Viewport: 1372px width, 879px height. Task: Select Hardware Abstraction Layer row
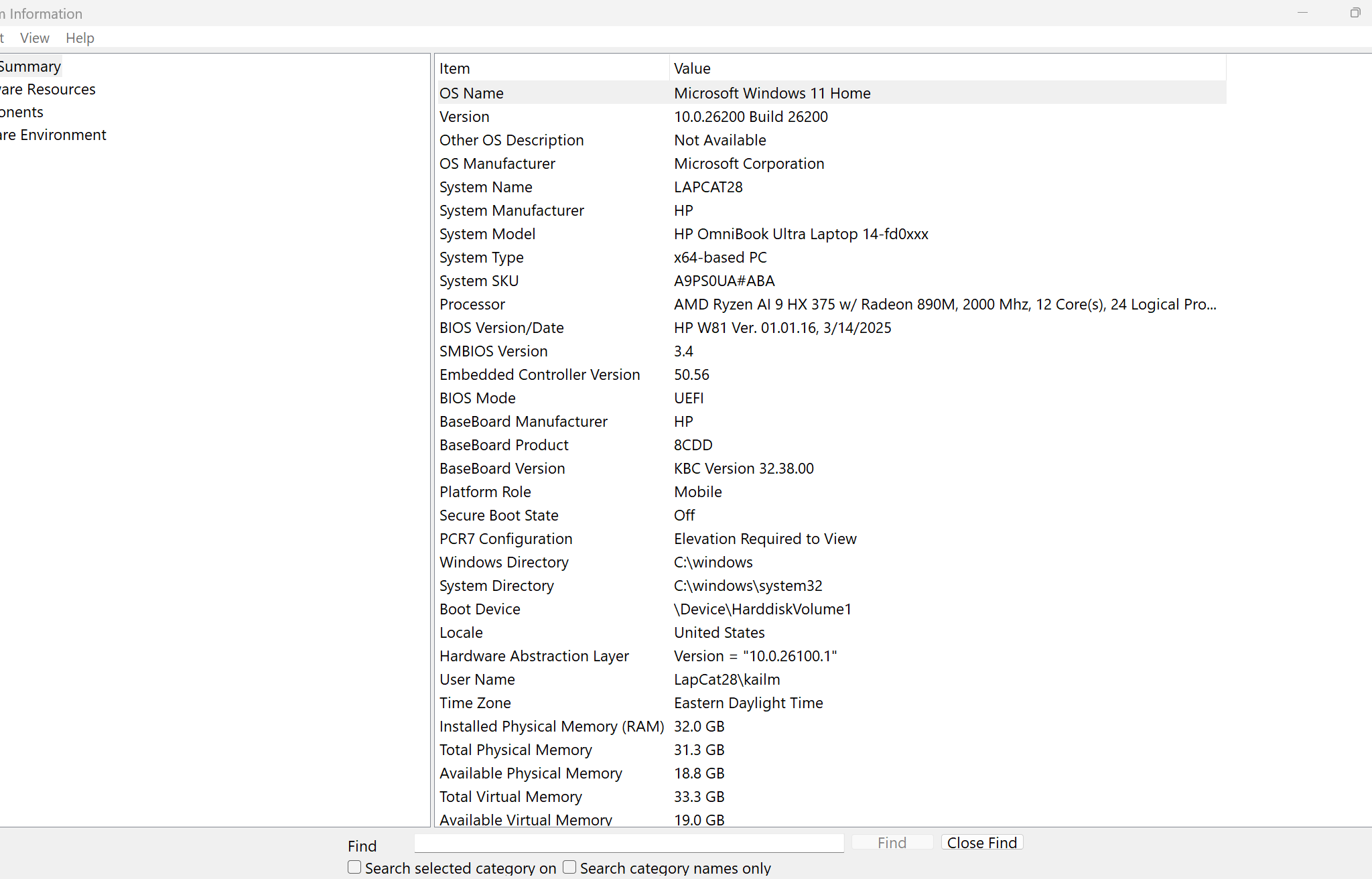pyautogui.click(x=832, y=656)
